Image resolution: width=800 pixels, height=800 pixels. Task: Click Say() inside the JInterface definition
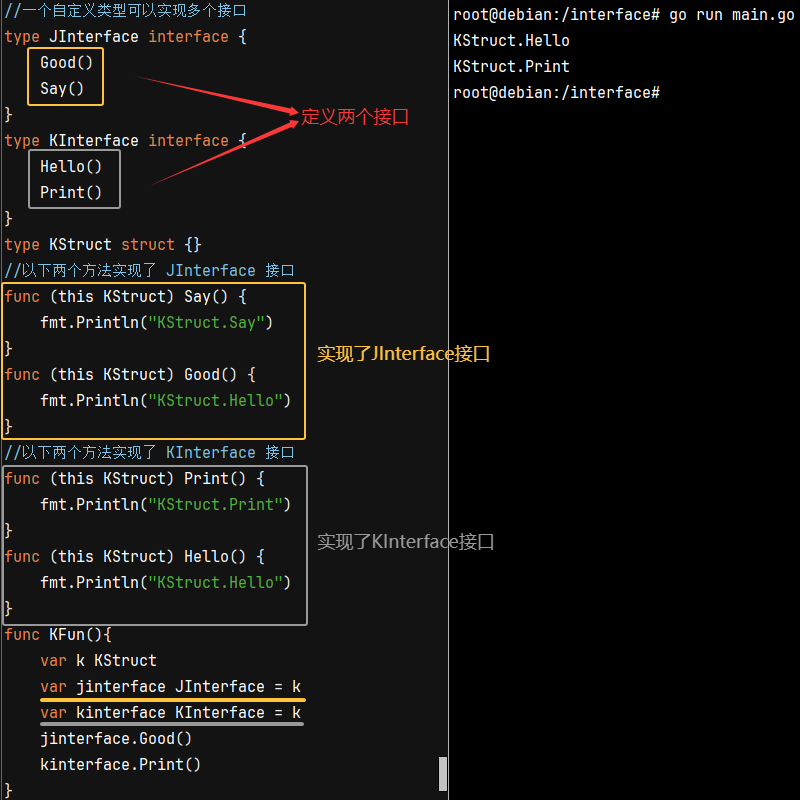click(x=62, y=88)
